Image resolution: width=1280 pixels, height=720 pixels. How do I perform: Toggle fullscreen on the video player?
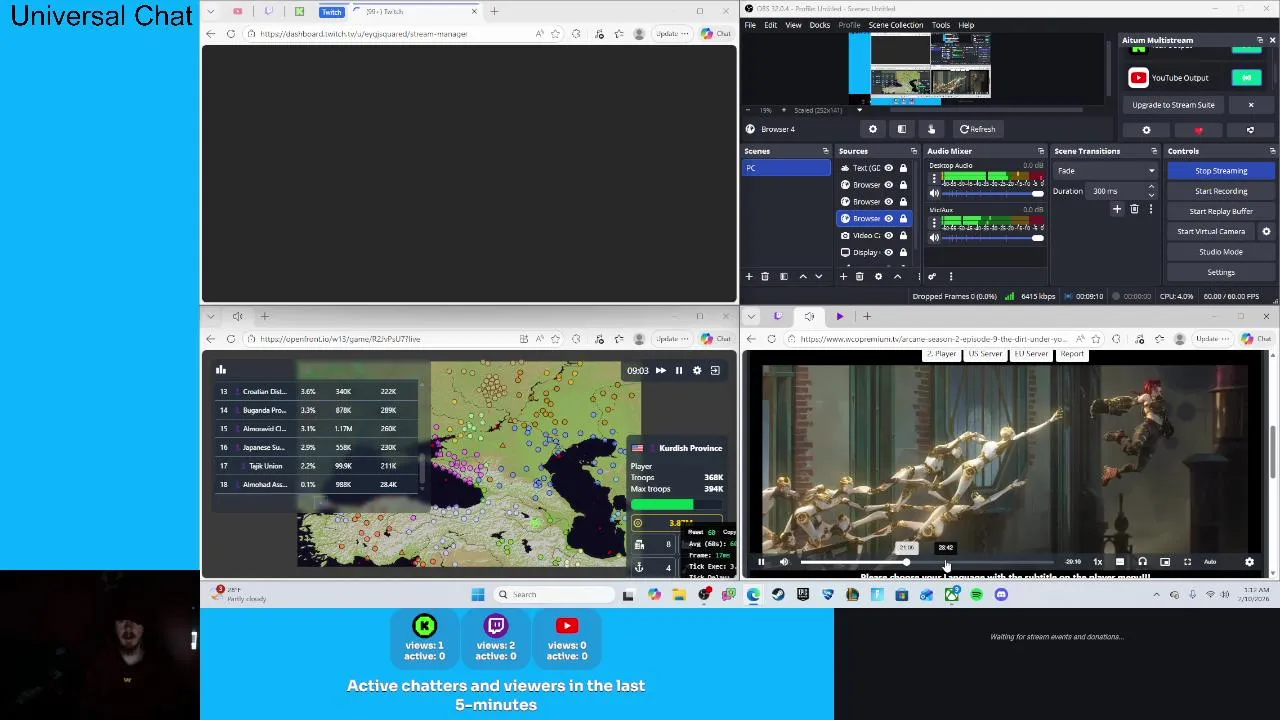pyautogui.click(x=1187, y=562)
